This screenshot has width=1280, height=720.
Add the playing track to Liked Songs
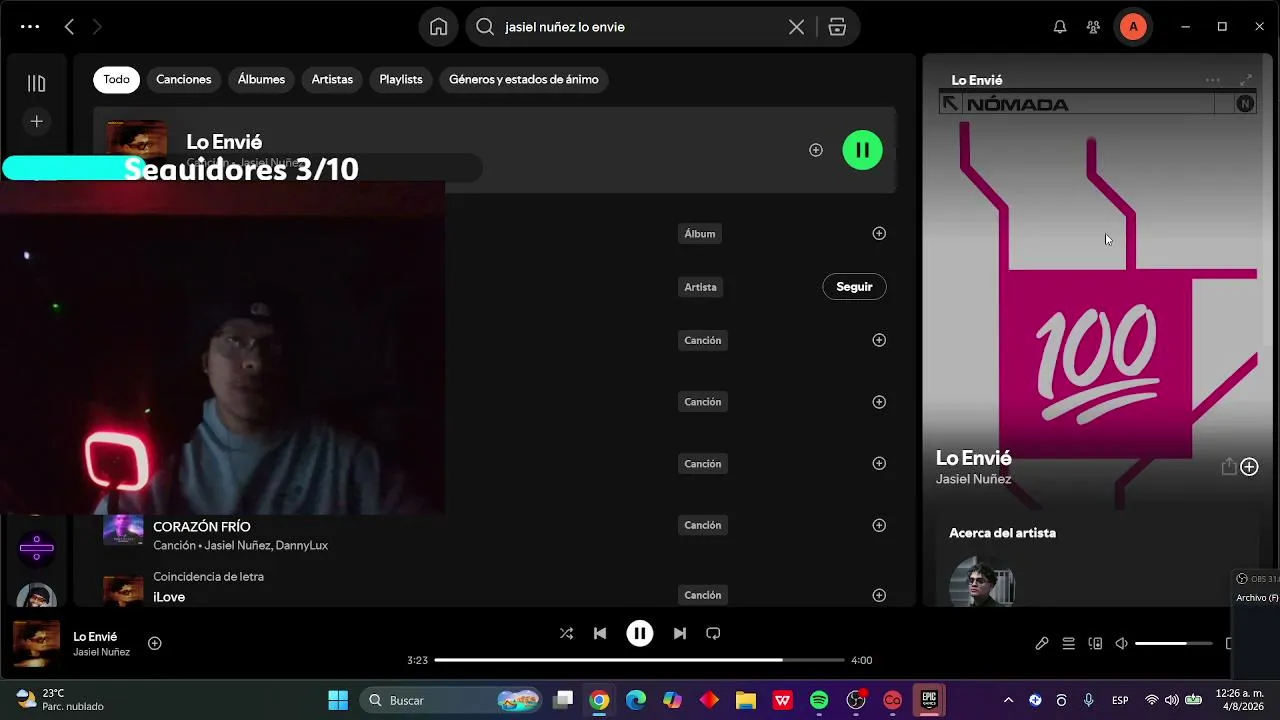(154, 643)
